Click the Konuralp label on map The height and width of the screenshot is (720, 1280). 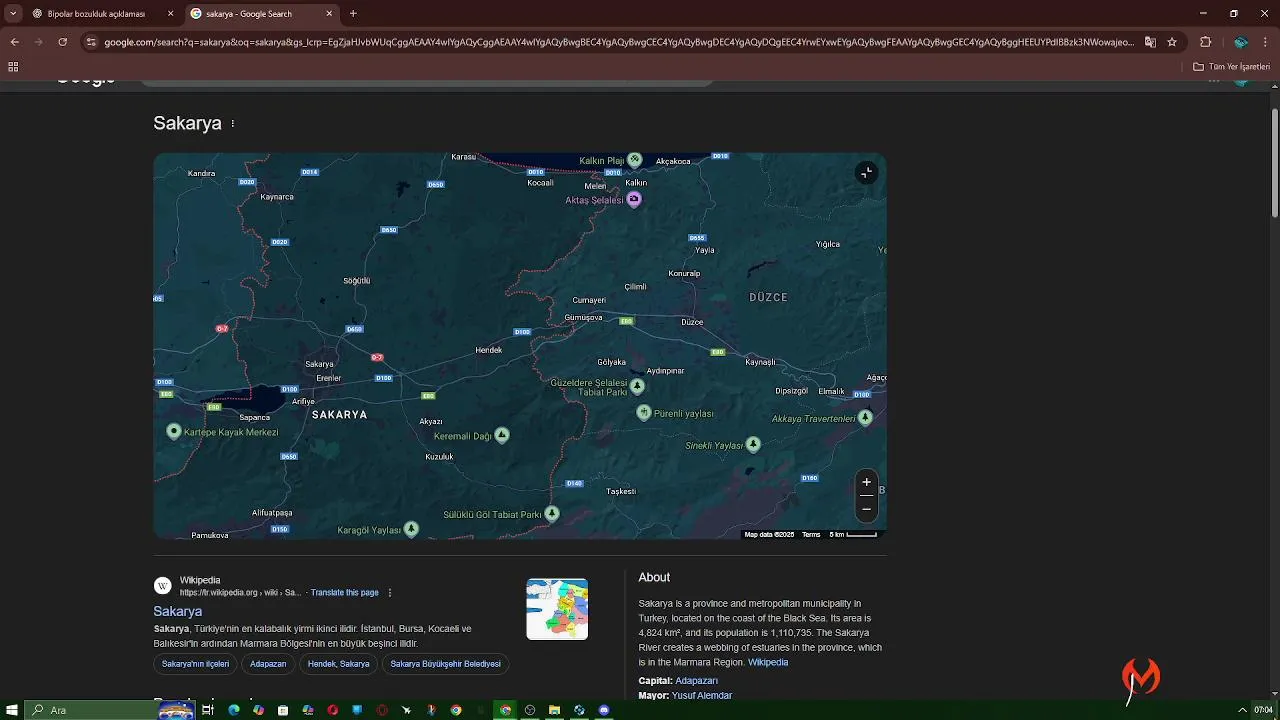[685, 273]
